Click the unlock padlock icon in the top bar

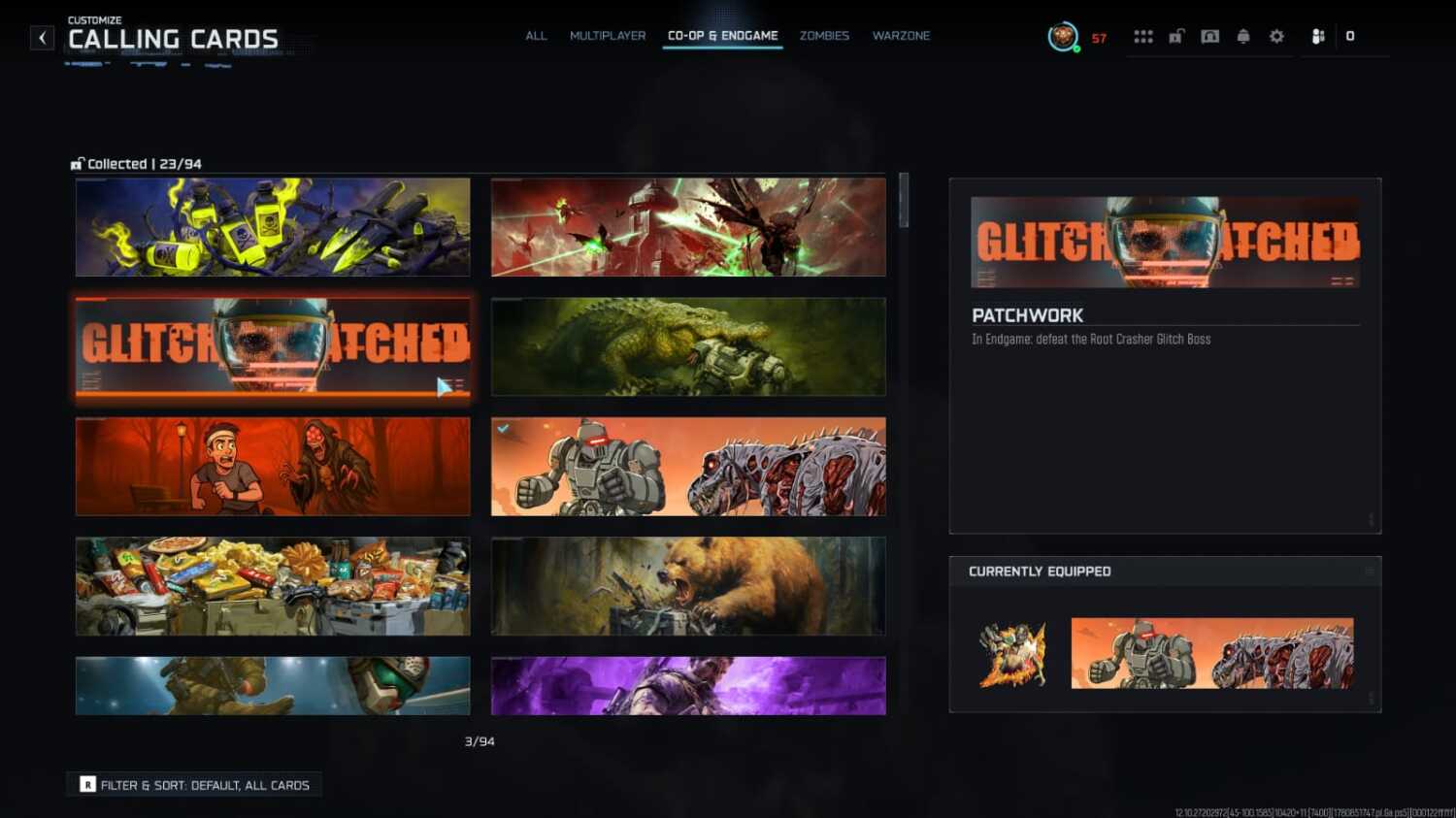coord(1176,37)
